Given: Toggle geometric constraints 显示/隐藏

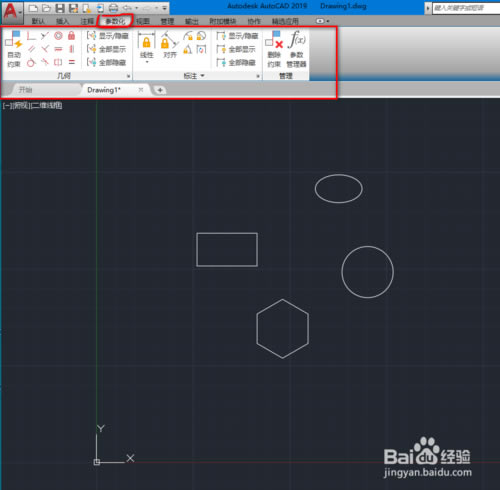Looking at the screenshot, I should (x=107, y=35).
